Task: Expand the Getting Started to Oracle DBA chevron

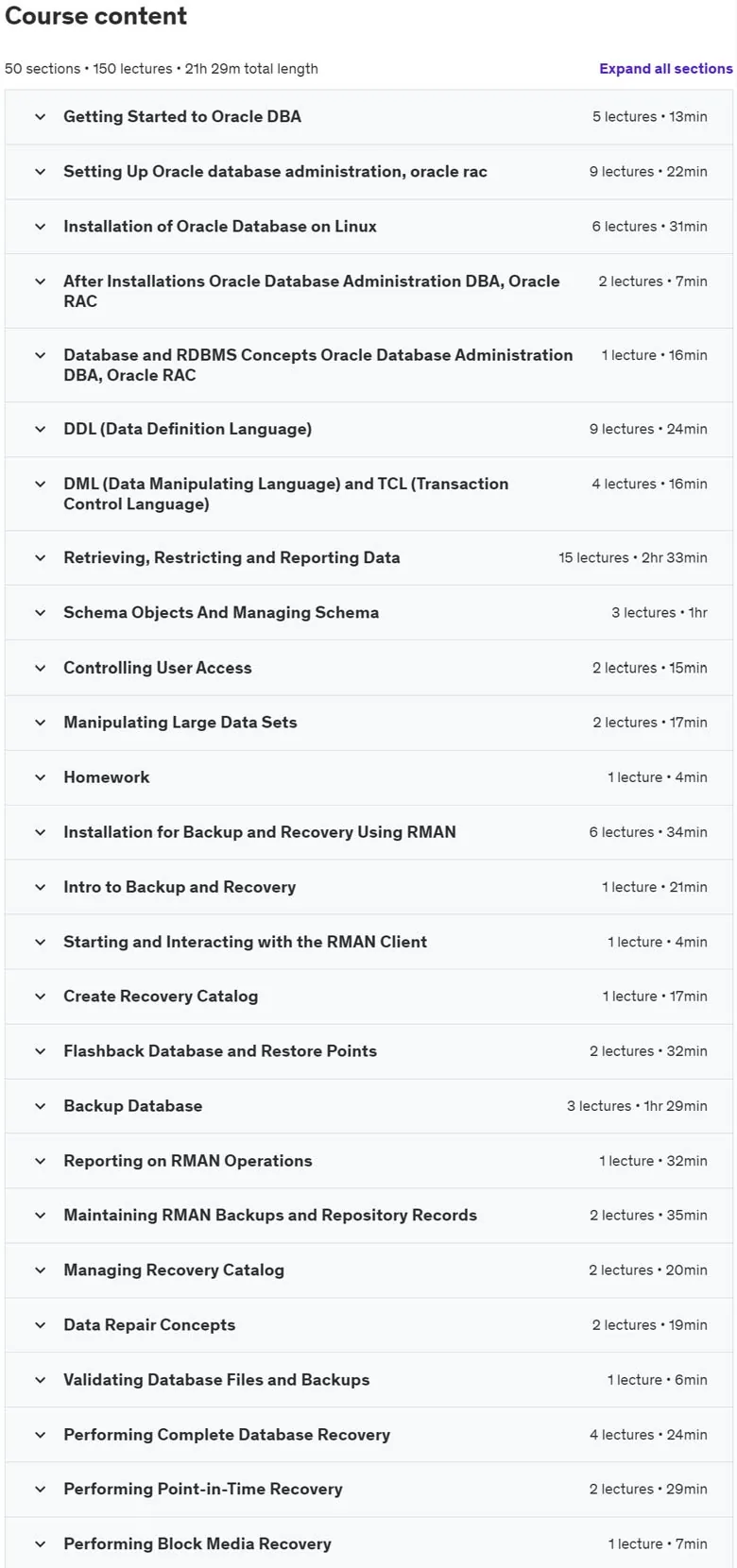Action: [40, 117]
